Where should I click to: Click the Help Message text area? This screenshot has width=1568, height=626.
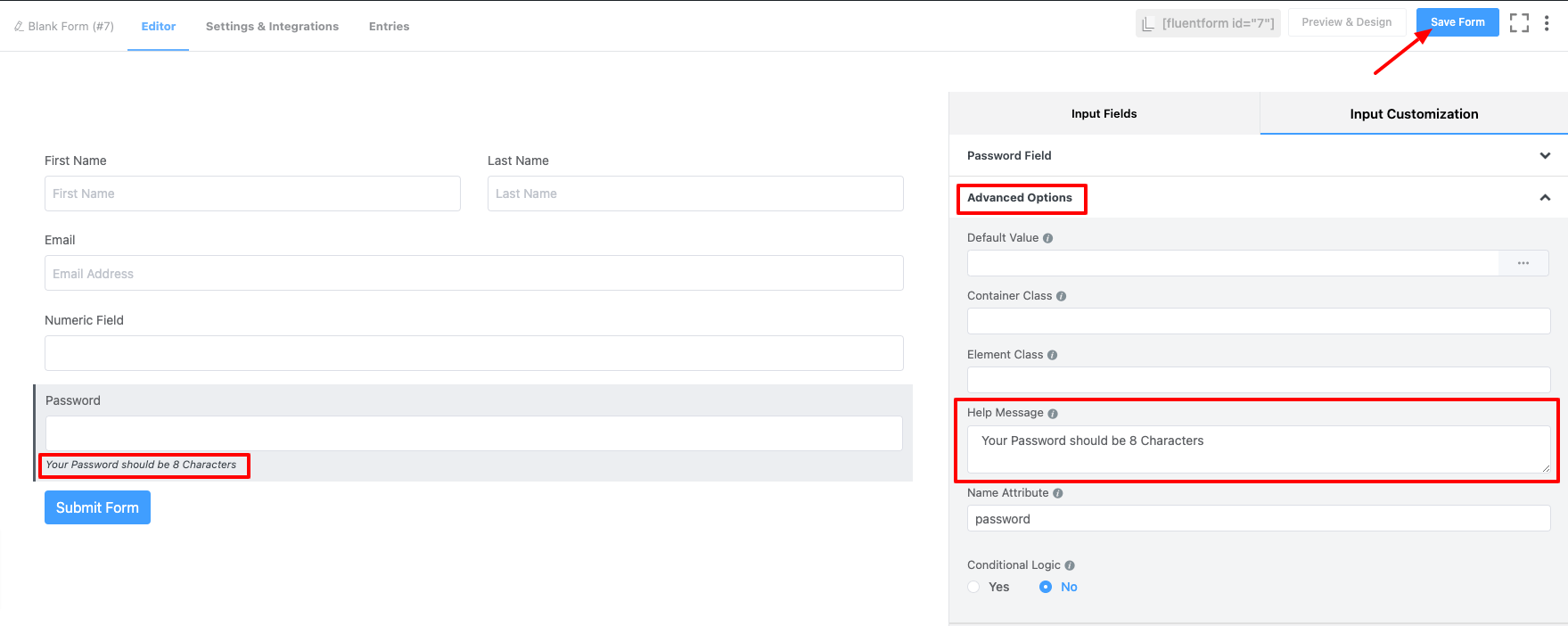[1258, 449]
